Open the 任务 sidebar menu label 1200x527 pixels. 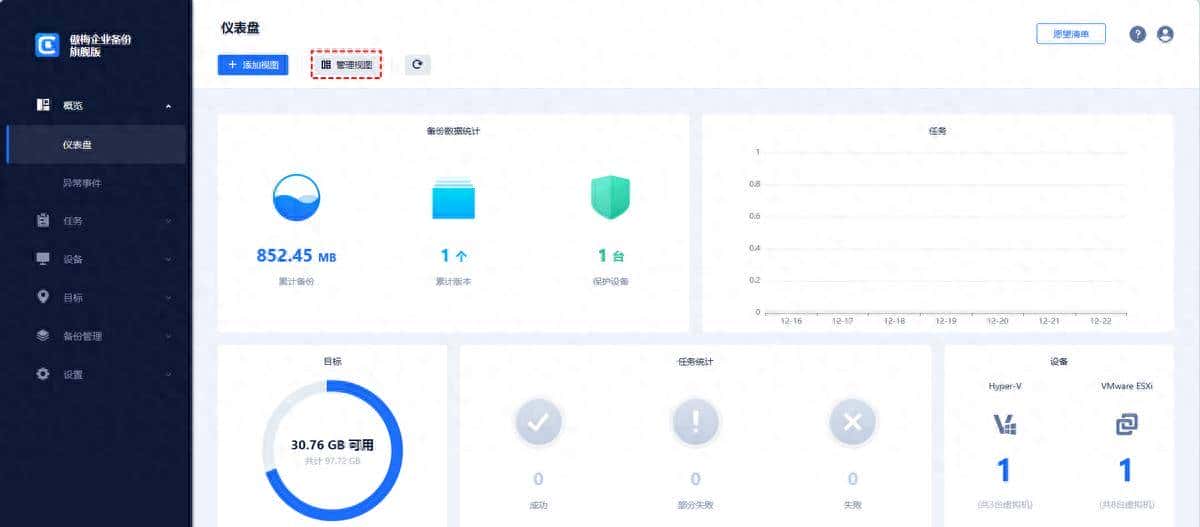(73, 221)
